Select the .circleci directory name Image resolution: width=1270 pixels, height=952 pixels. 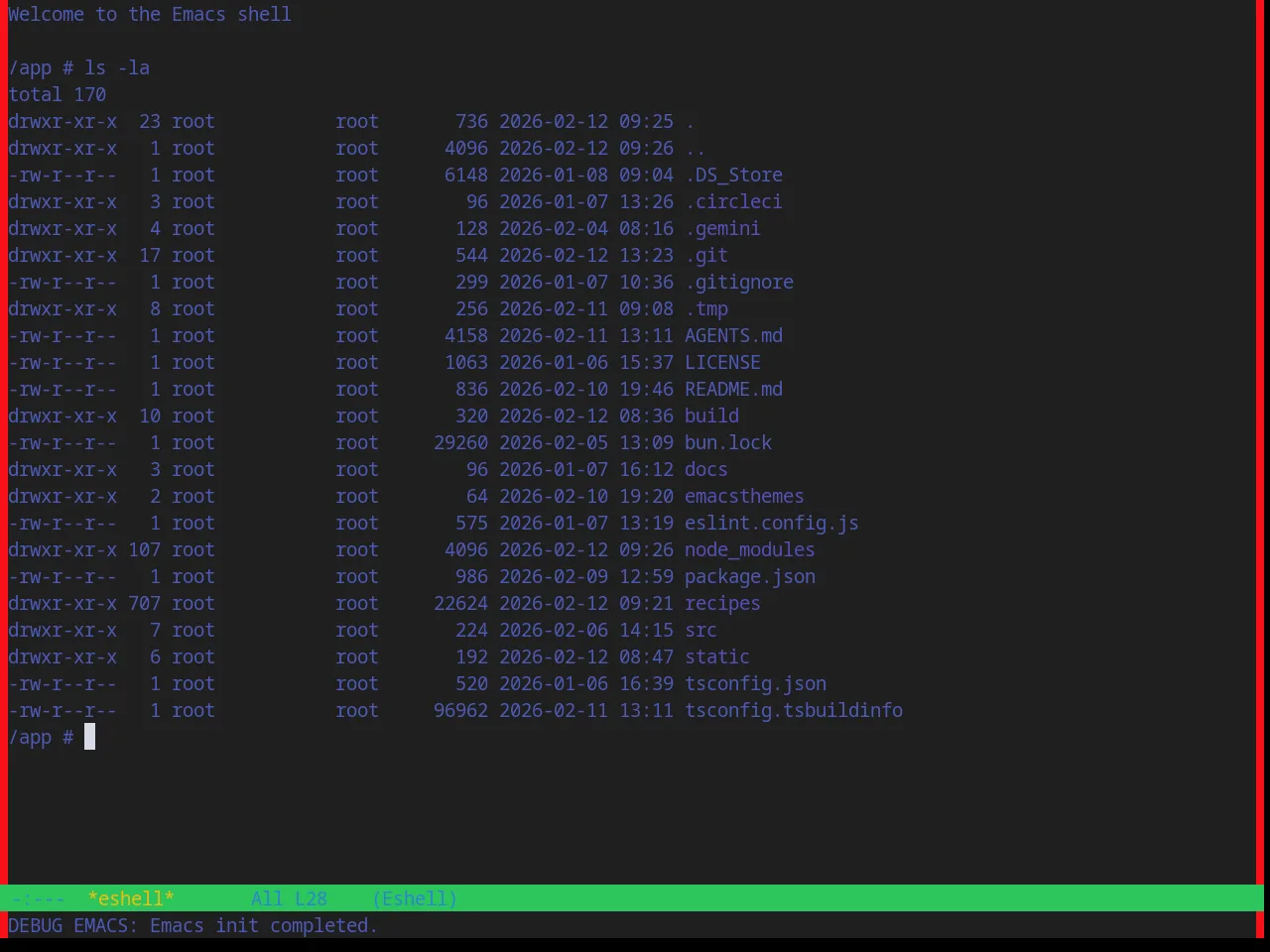click(733, 201)
